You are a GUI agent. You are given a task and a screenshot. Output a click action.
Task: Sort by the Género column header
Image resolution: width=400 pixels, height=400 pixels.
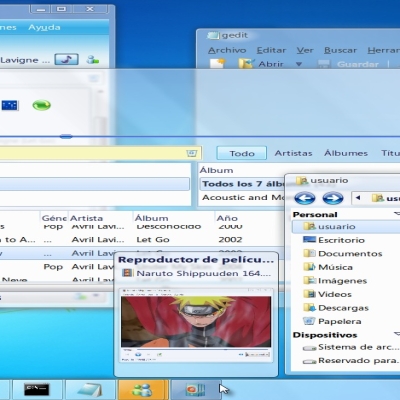(54, 218)
